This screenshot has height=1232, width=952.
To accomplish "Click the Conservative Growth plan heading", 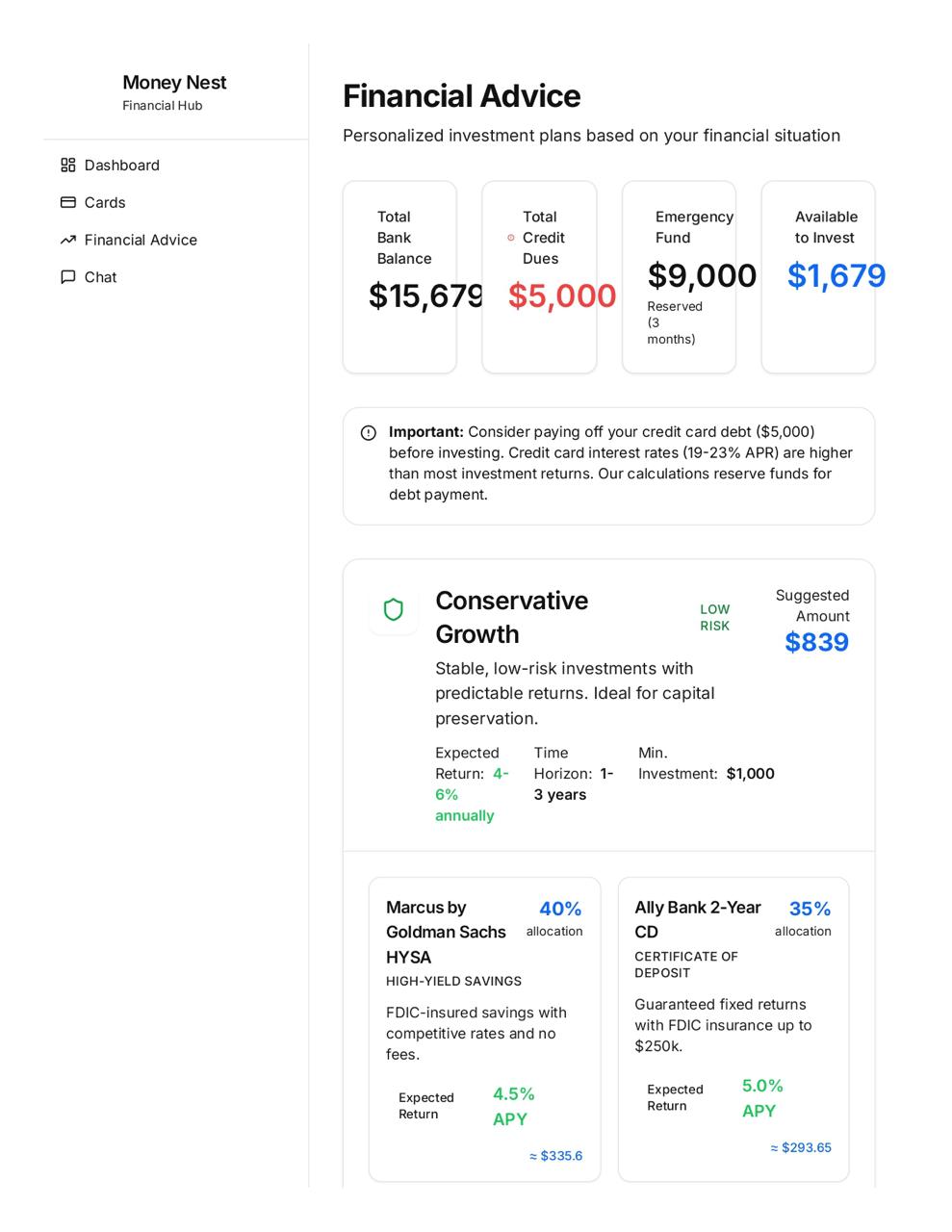I will point(511,617).
